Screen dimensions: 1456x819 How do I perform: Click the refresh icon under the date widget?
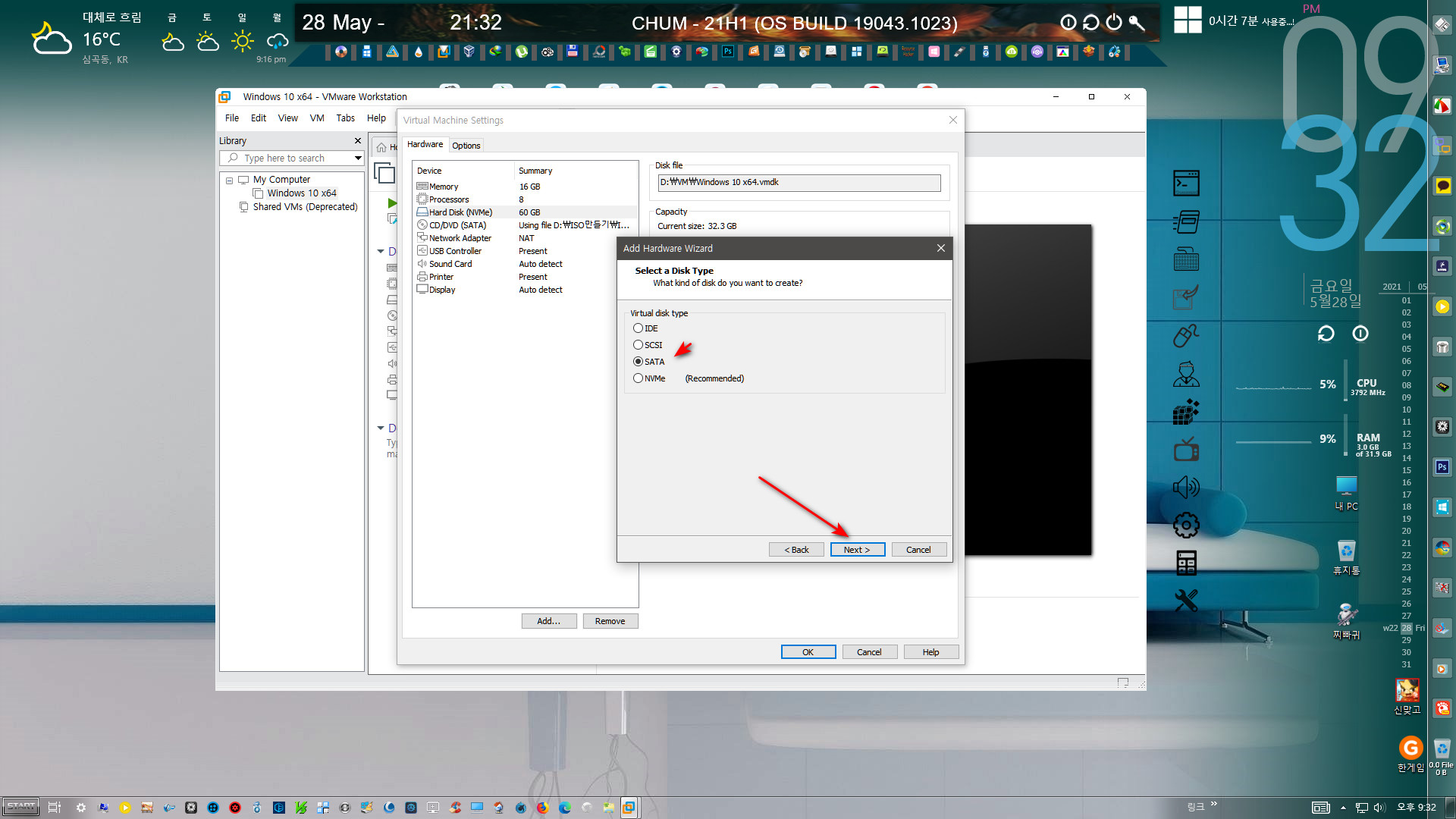tap(1326, 334)
